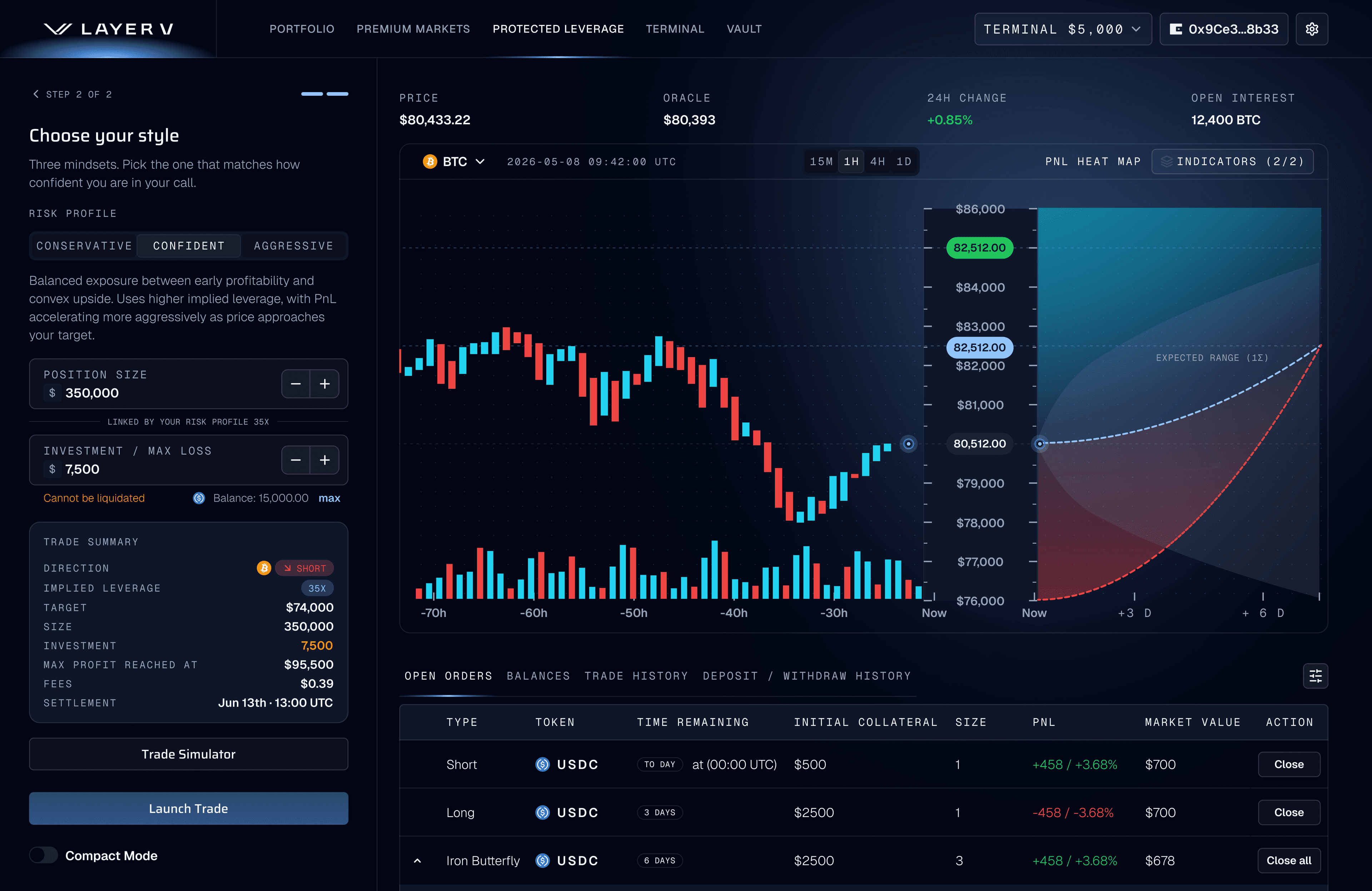The height and width of the screenshot is (891, 1372).
Task: Click the Launch Trade button
Action: click(x=189, y=808)
